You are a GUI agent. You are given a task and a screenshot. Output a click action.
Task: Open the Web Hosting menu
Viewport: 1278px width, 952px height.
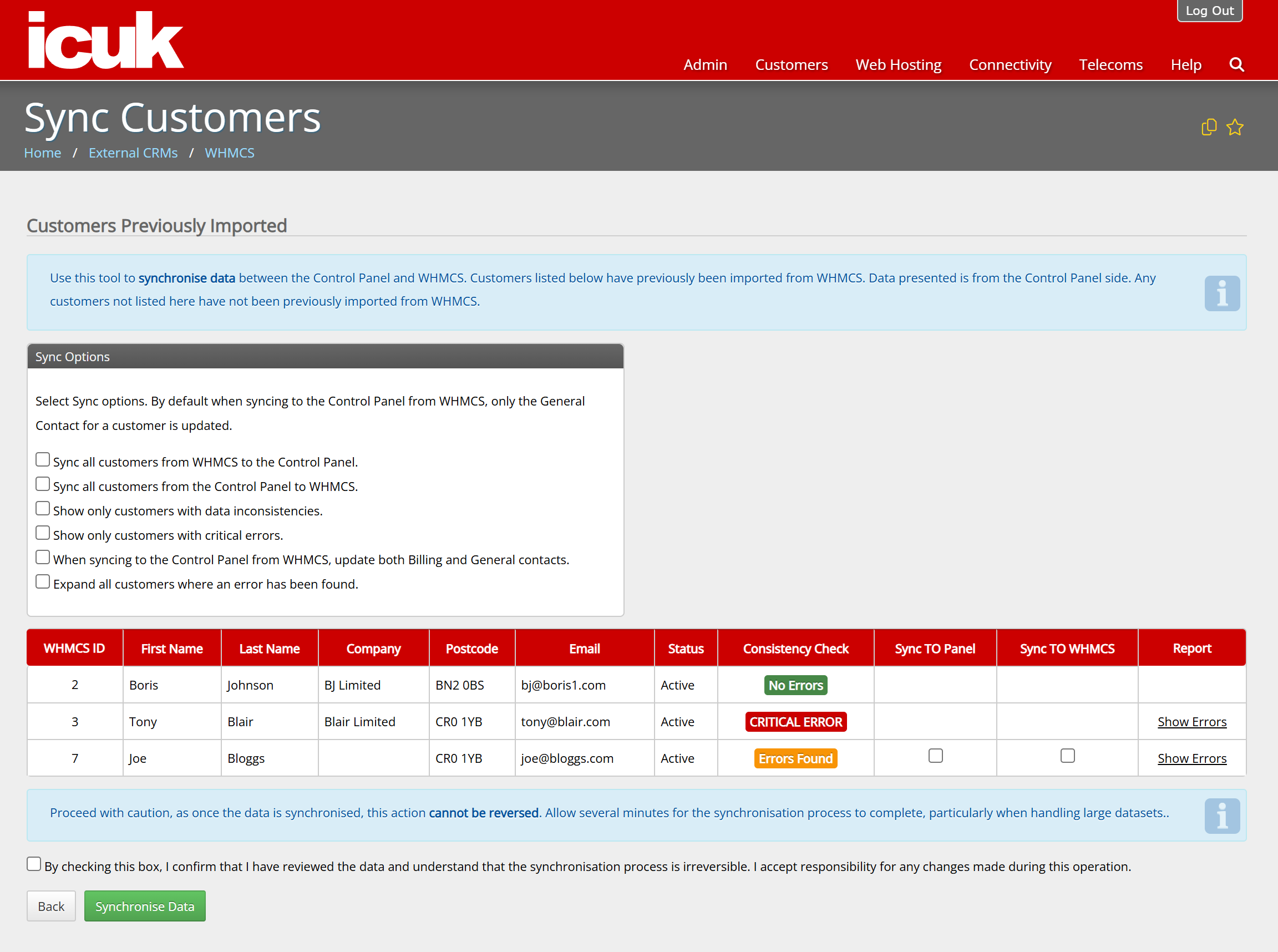[x=898, y=64]
